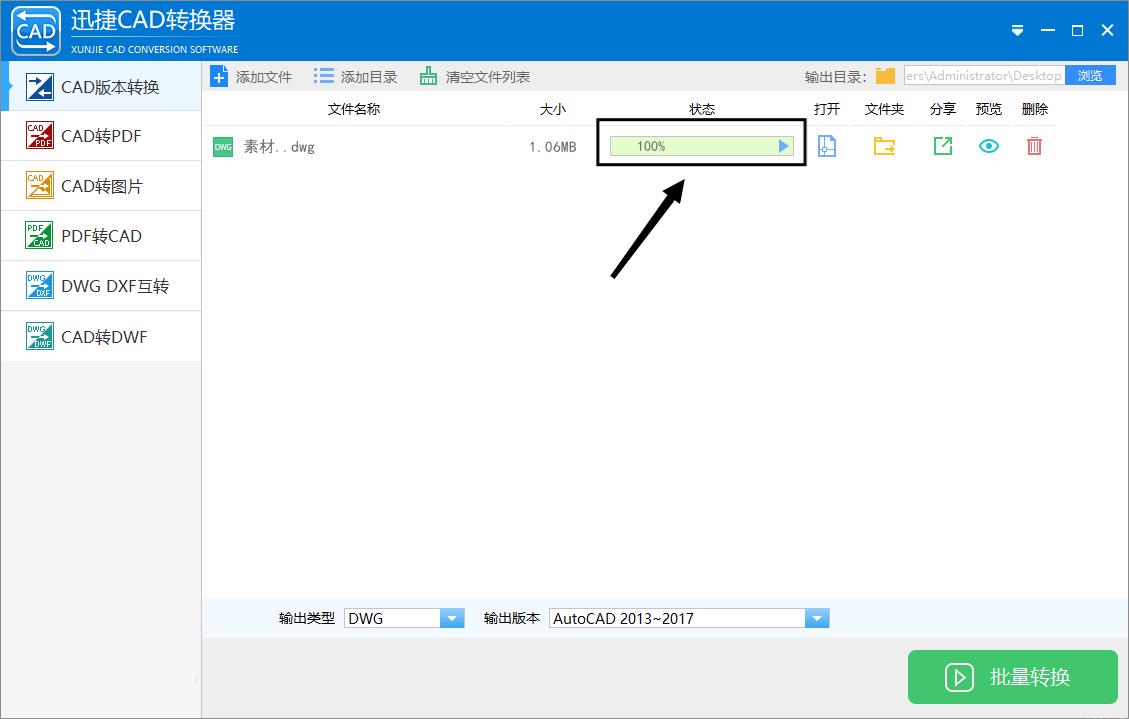
Task: Preview 素材.dwg with the eye icon
Action: (x=988, y=145)
